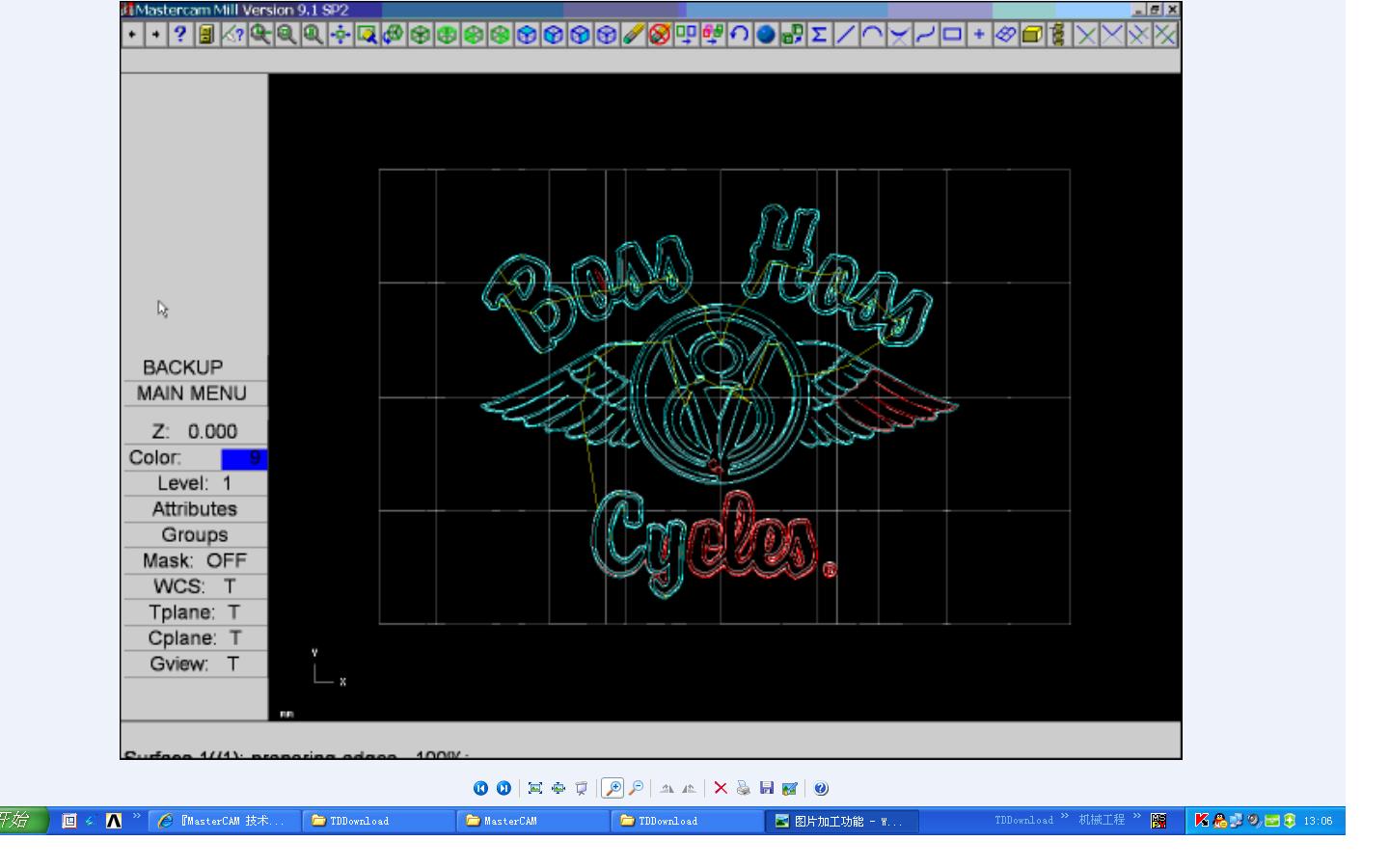The width and height of the screenshot is (1389, 868).
Task: Click Tplane: T setting
Action: pos(195,612)
